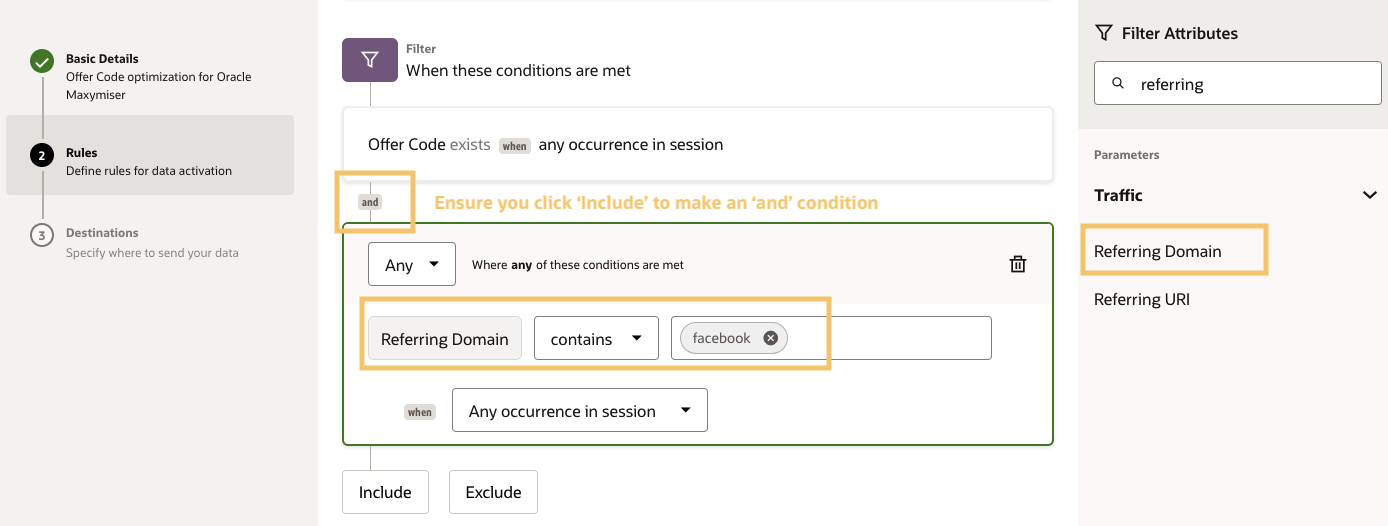
Task: Click the Referring Domain condition label
Action: (445, 338)
